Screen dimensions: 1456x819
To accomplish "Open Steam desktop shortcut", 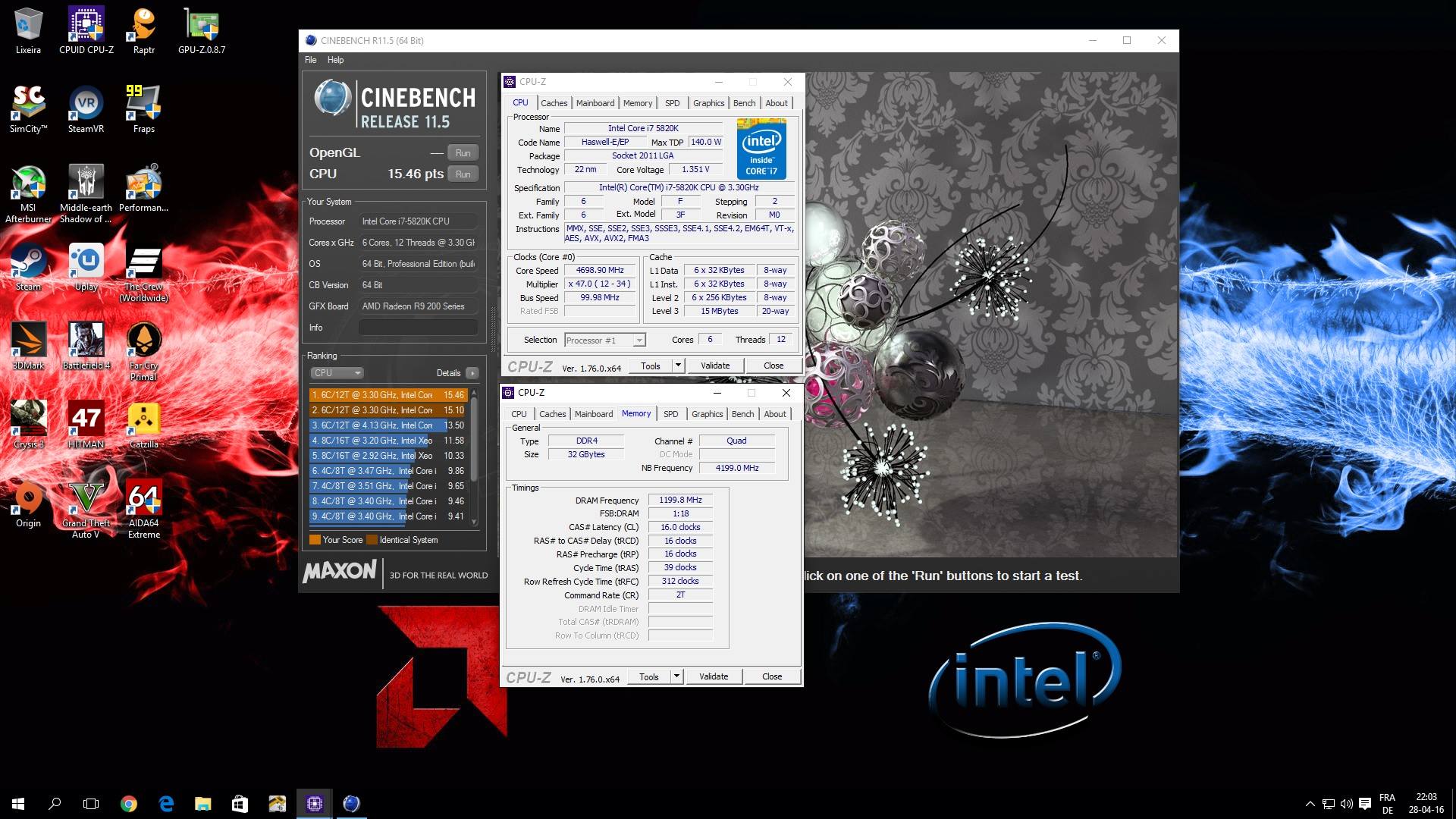I will [28, 267].
